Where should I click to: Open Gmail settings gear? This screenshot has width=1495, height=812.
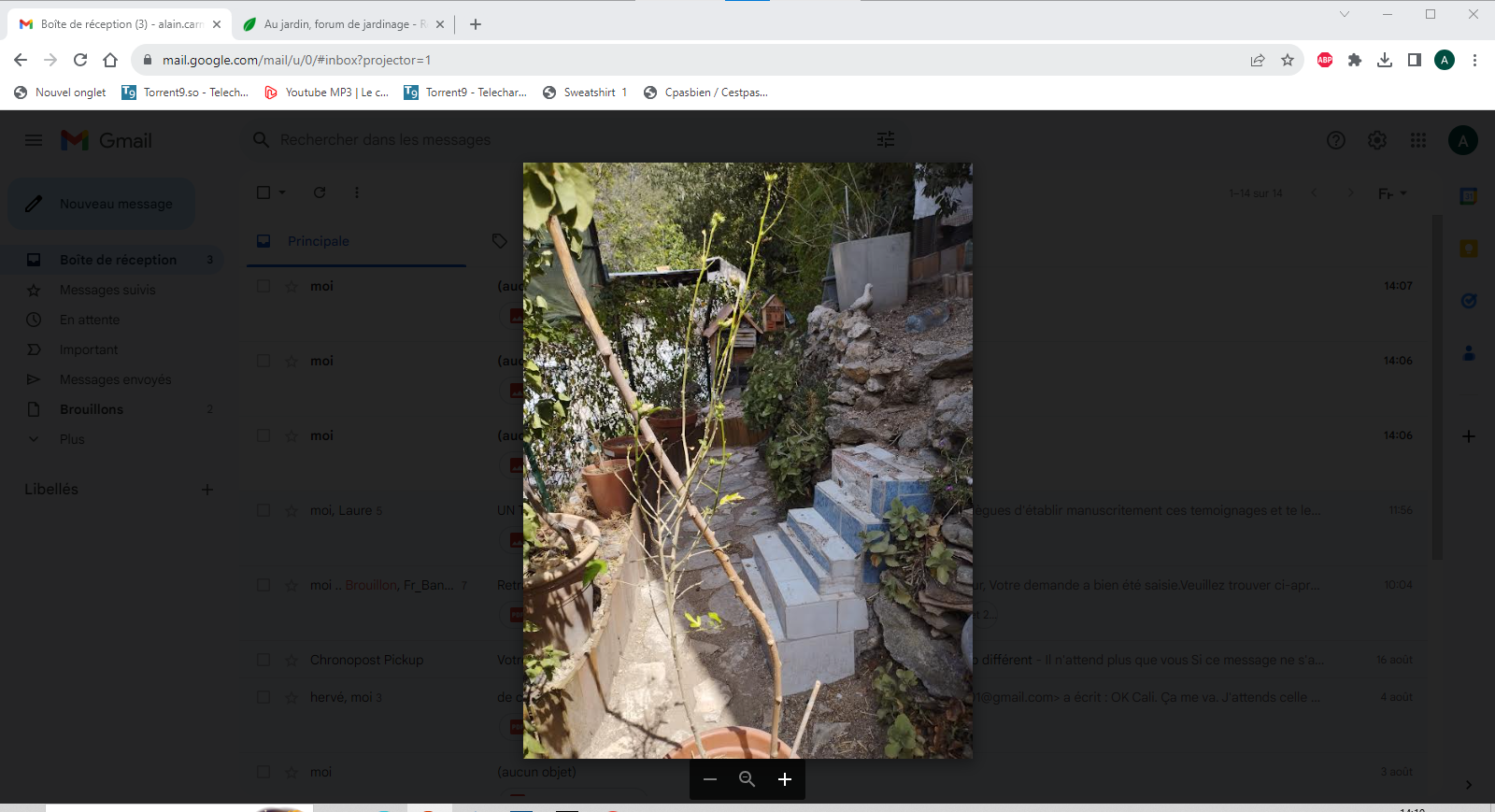click(1377, 140)
